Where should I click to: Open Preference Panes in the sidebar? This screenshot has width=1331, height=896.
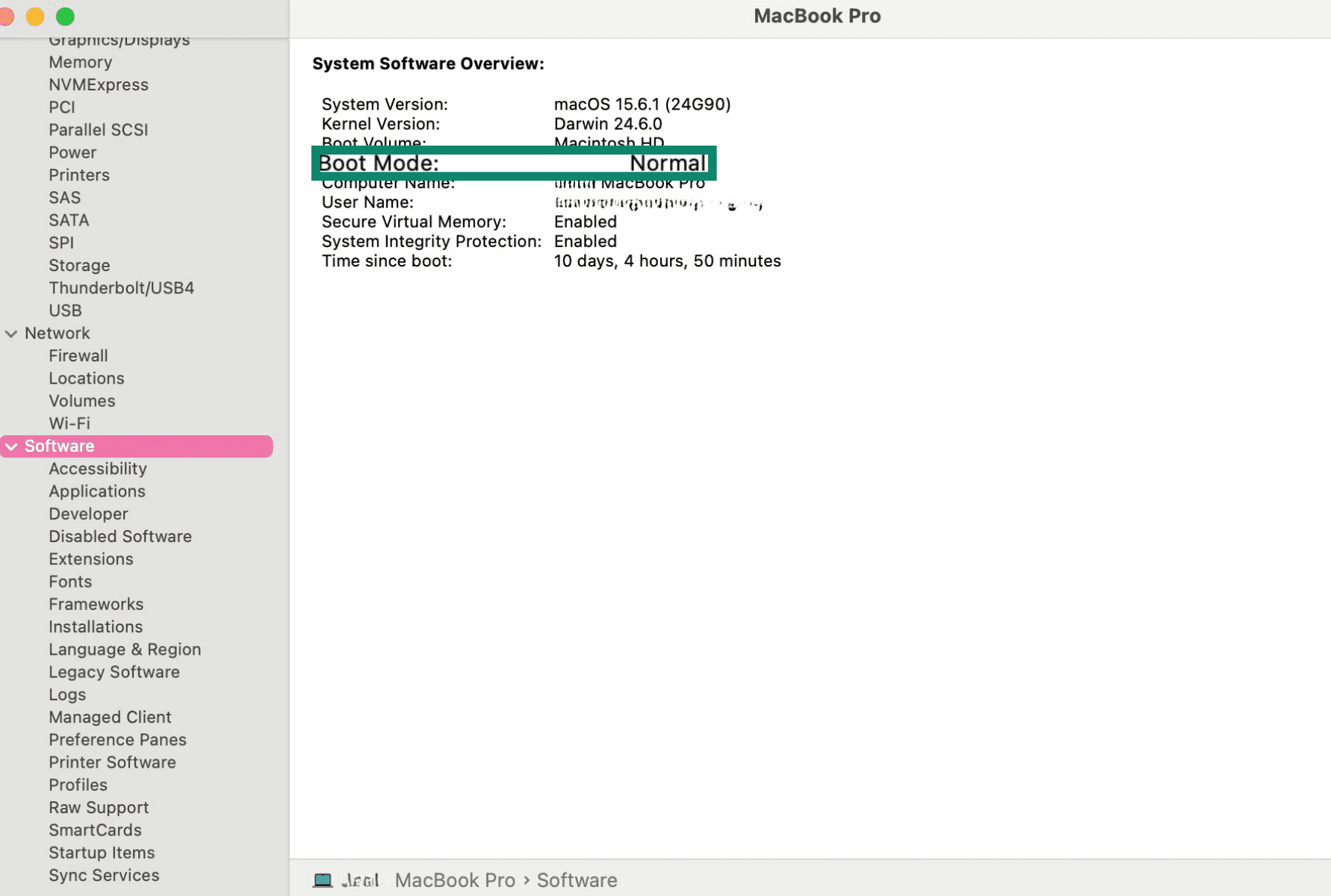tap(118, 739)
